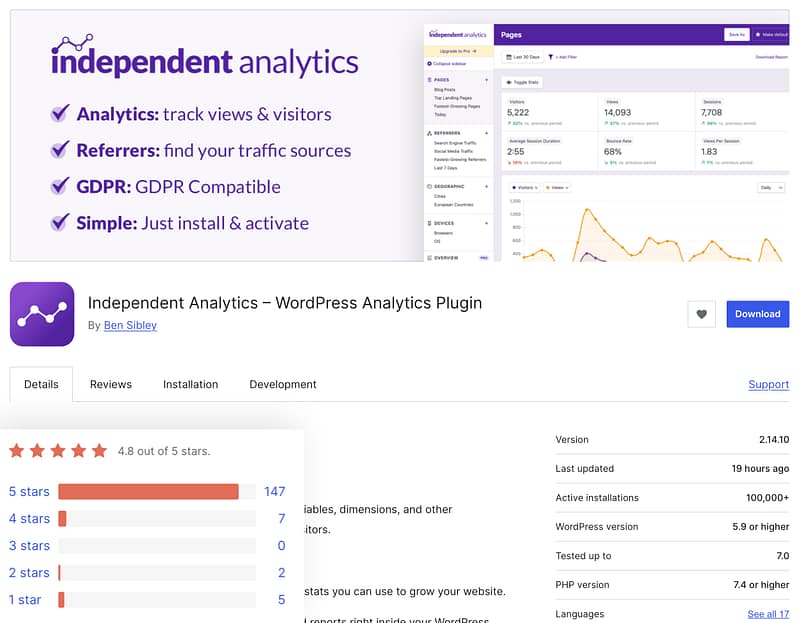Click the heart favorite icon
The width and height of the screenshot is (800, 623).
701,314
